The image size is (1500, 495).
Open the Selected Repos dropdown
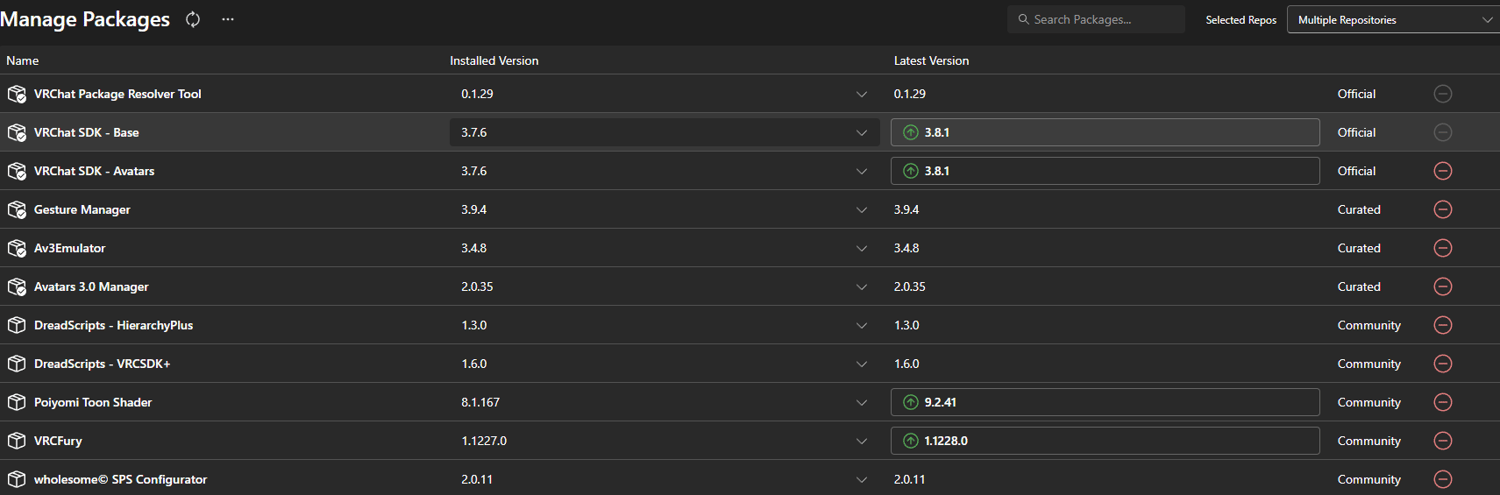pos(1392,20)
